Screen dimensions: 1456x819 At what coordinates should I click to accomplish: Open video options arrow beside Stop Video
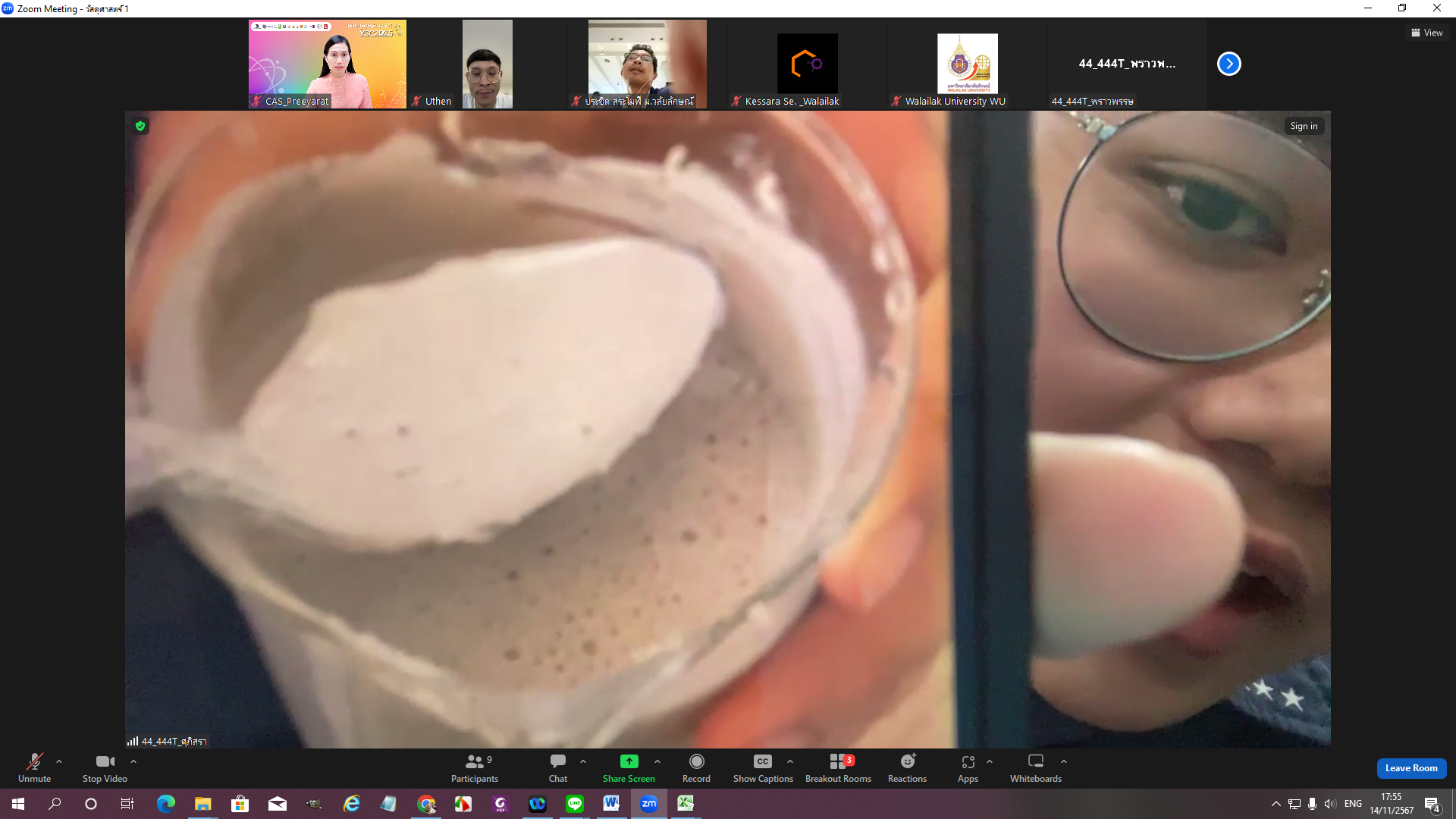click(133, 761)
